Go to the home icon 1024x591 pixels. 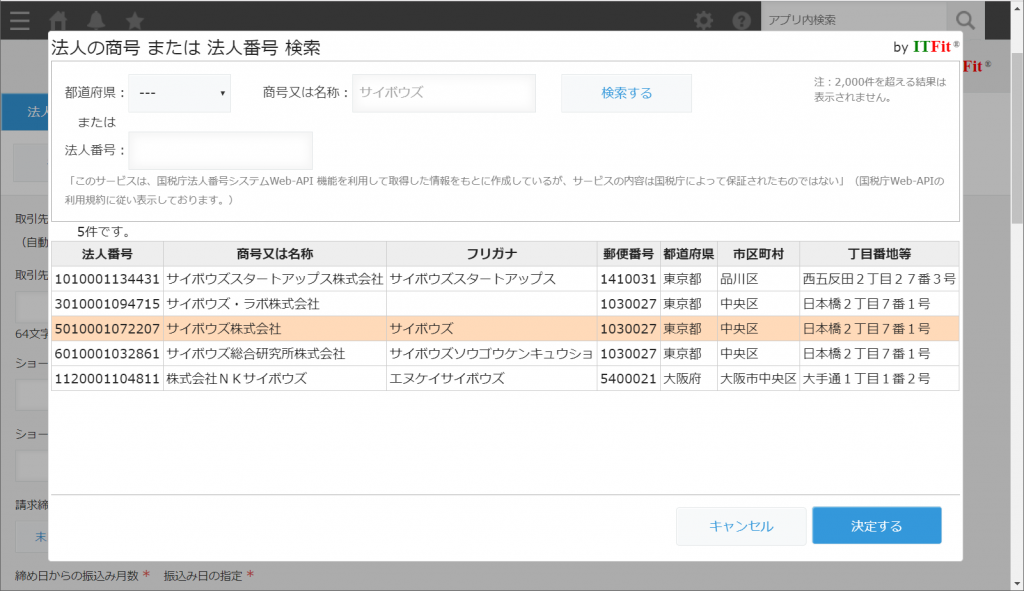pos(59,20)
